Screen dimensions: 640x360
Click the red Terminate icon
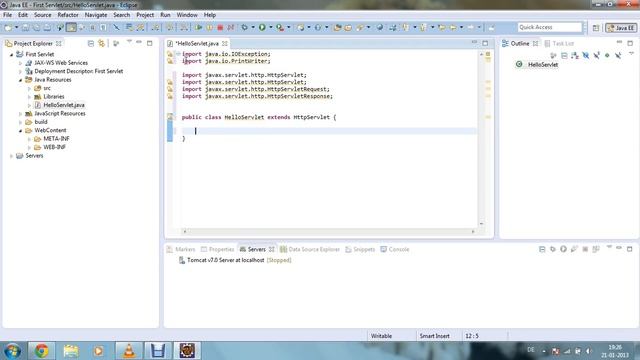click(220, 27)
